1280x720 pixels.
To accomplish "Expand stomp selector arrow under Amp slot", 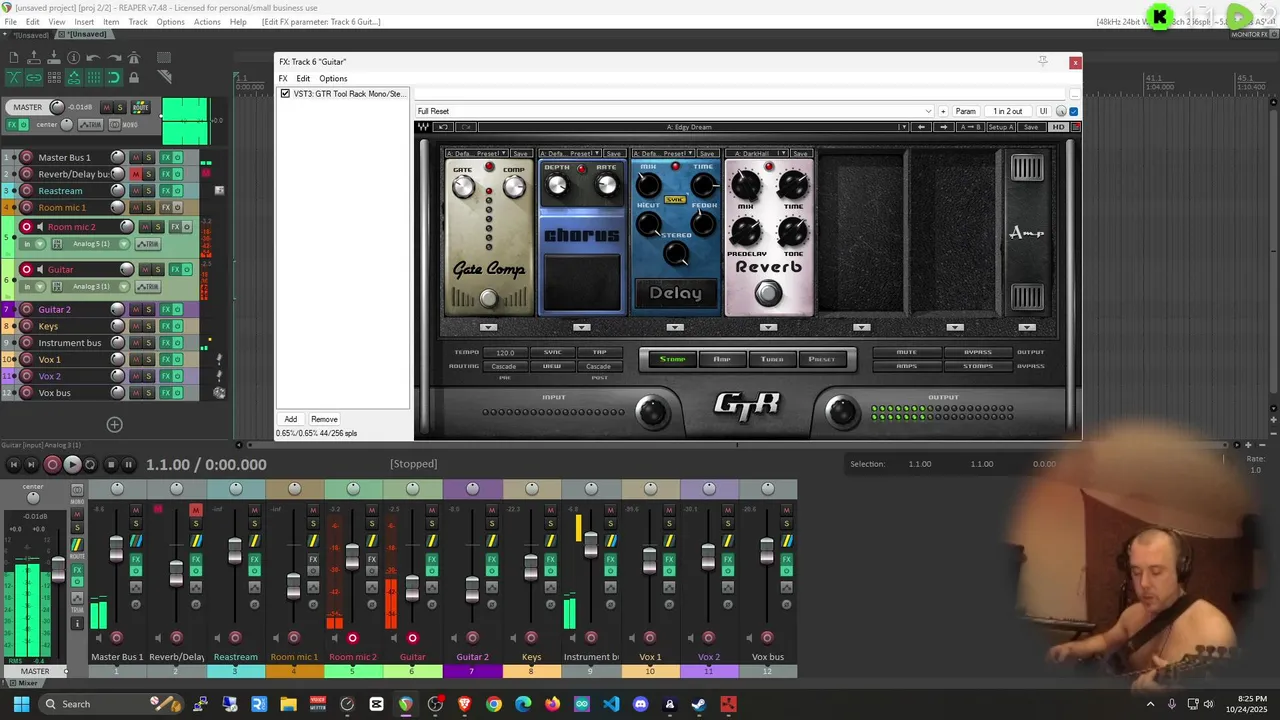I will [1027, 327].
